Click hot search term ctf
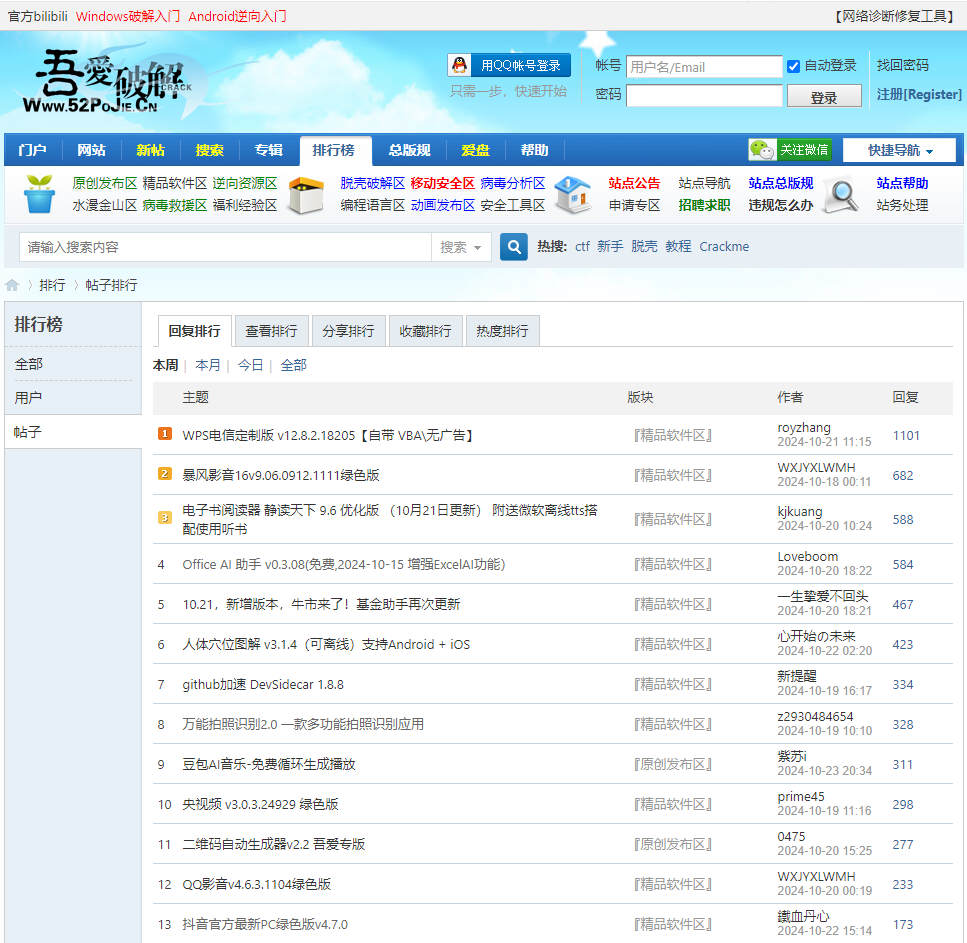Screen dimensions: 967x943 click(582, 247)
